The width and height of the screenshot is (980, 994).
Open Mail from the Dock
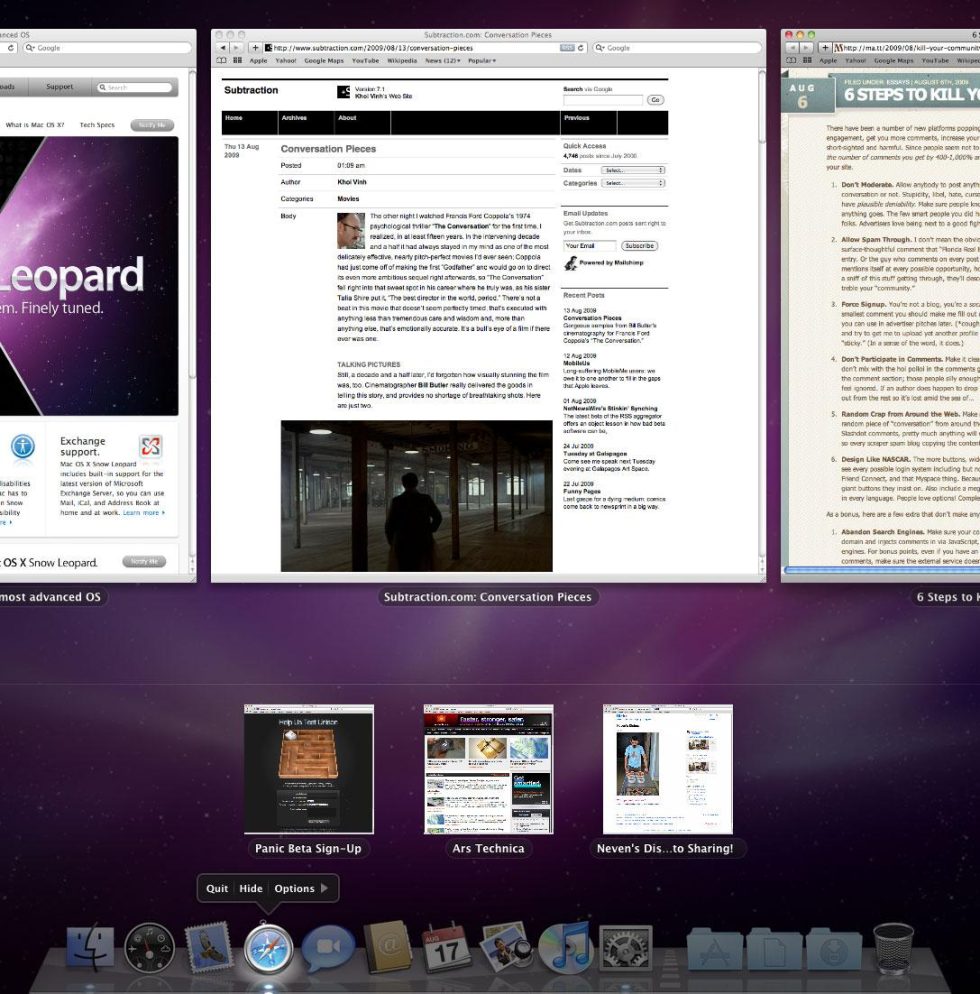(207, 945)
